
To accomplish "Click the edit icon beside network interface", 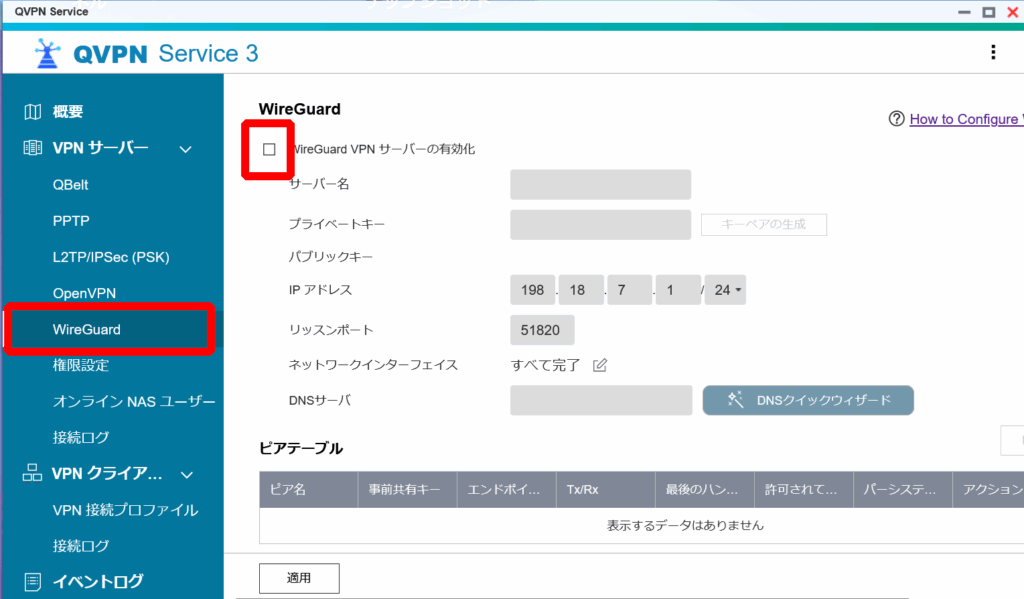I will pos(600,365).
